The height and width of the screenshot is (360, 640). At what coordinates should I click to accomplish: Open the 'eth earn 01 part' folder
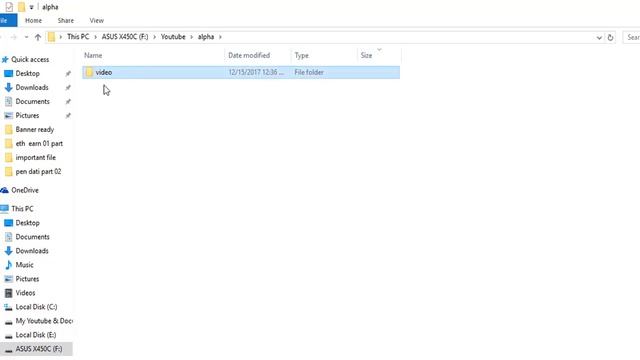tap(39, 143)
